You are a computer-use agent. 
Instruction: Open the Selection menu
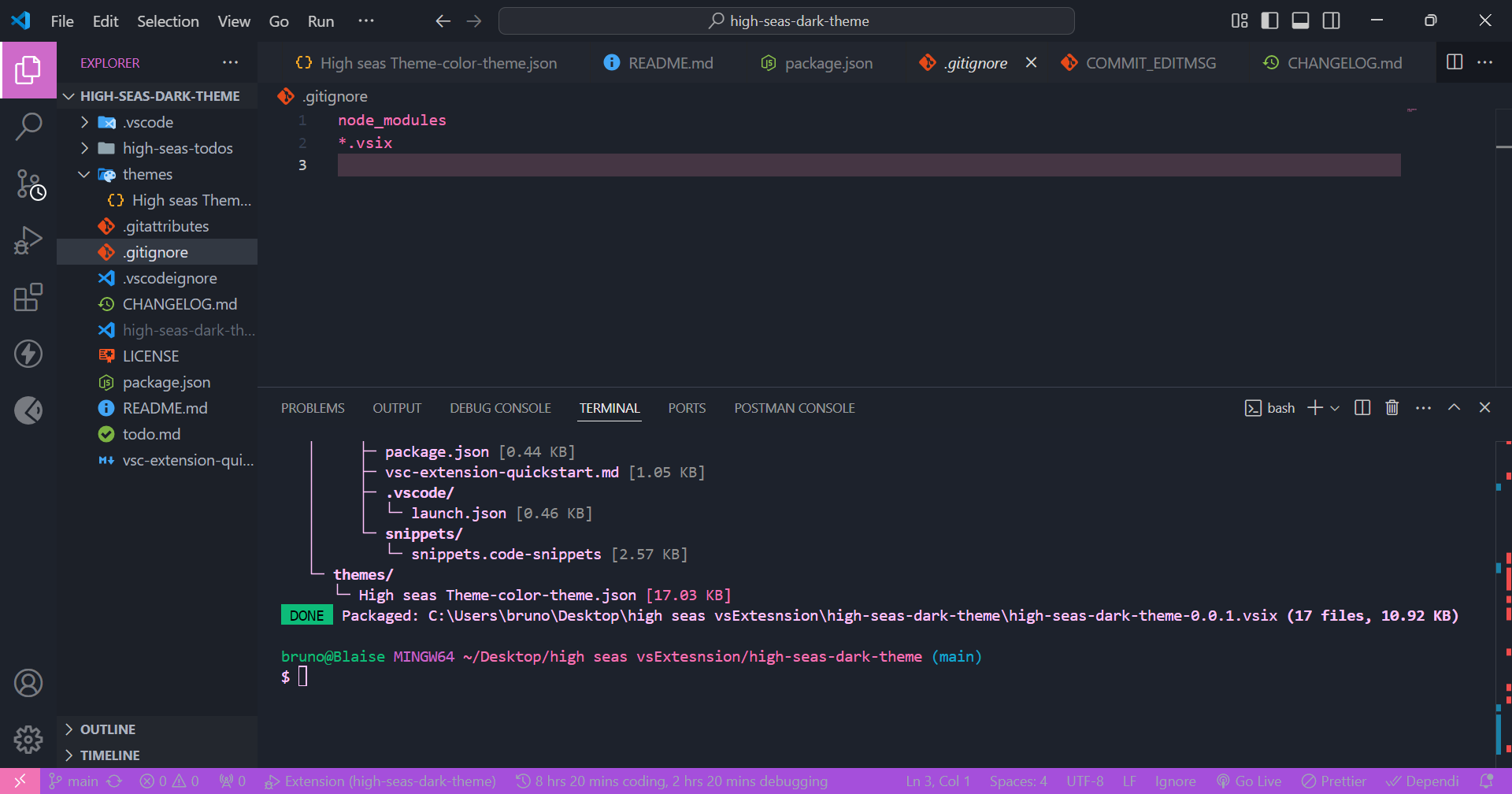click(x=168, y=21)
